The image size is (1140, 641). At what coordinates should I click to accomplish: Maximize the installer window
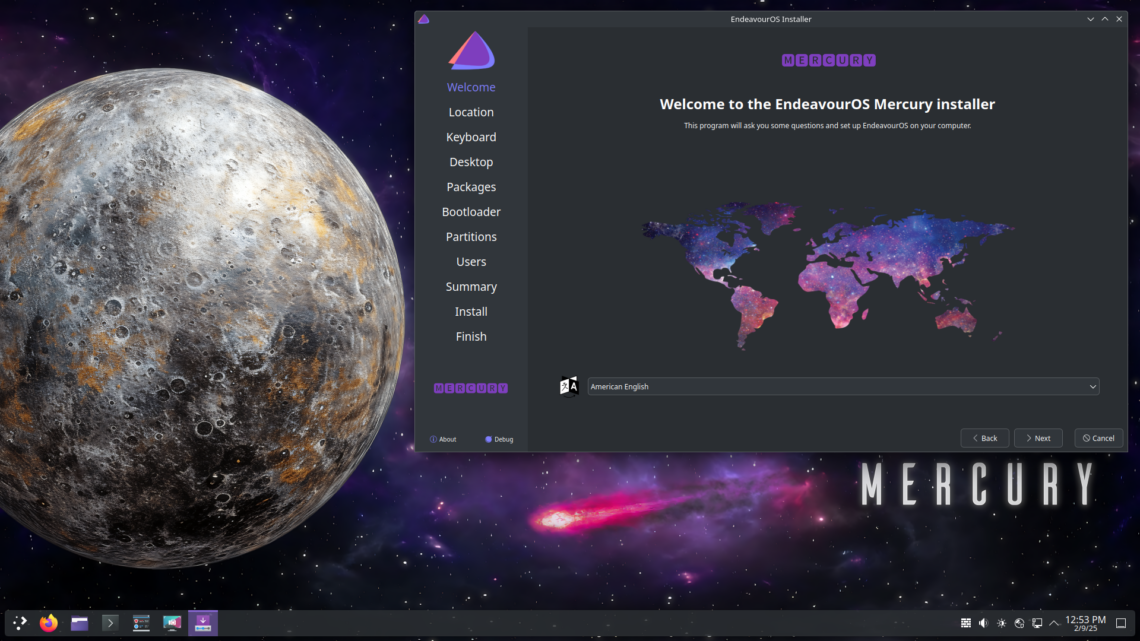1105,19
